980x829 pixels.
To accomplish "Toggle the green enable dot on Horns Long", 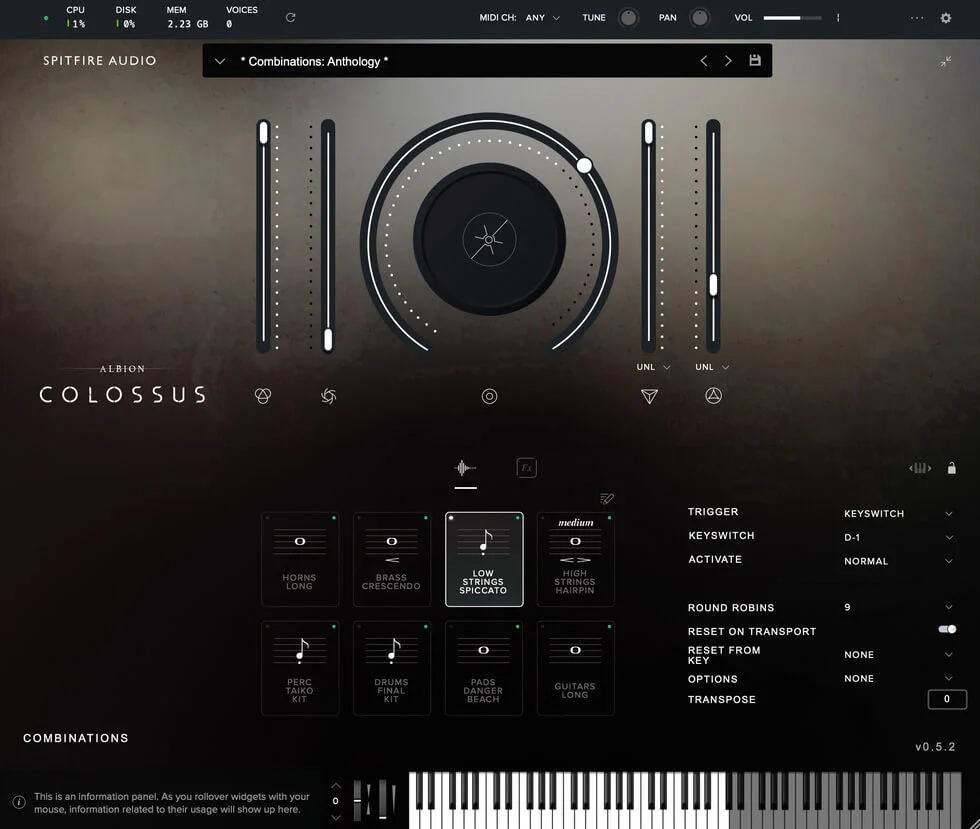I will (x=334, y=518).
